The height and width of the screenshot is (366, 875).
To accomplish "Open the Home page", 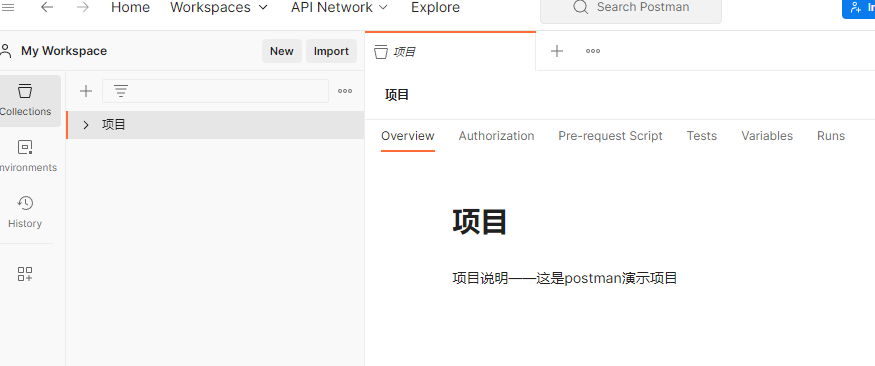I will click(131, 7).
